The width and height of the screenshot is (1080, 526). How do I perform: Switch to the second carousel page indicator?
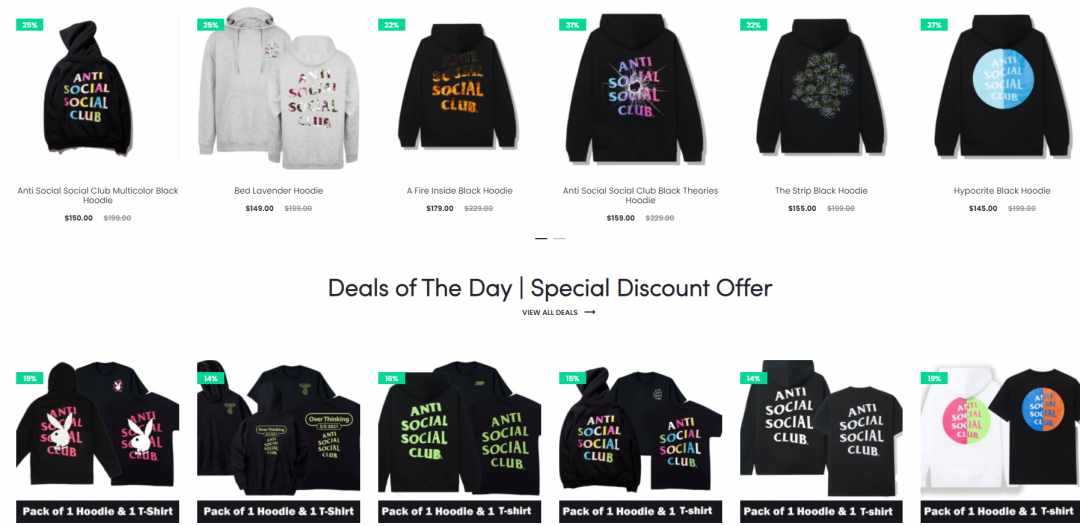coord(559,238)
